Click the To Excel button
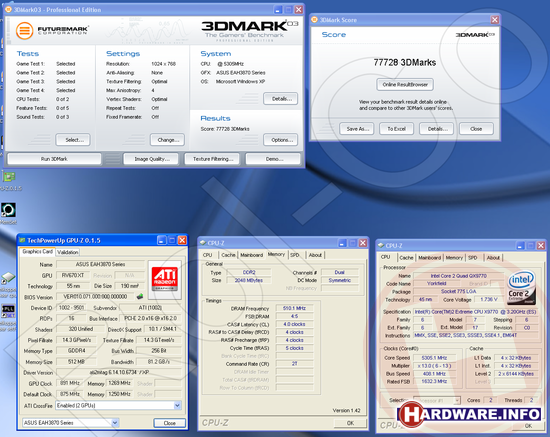The image size is (550, 437). pos(397,129)
